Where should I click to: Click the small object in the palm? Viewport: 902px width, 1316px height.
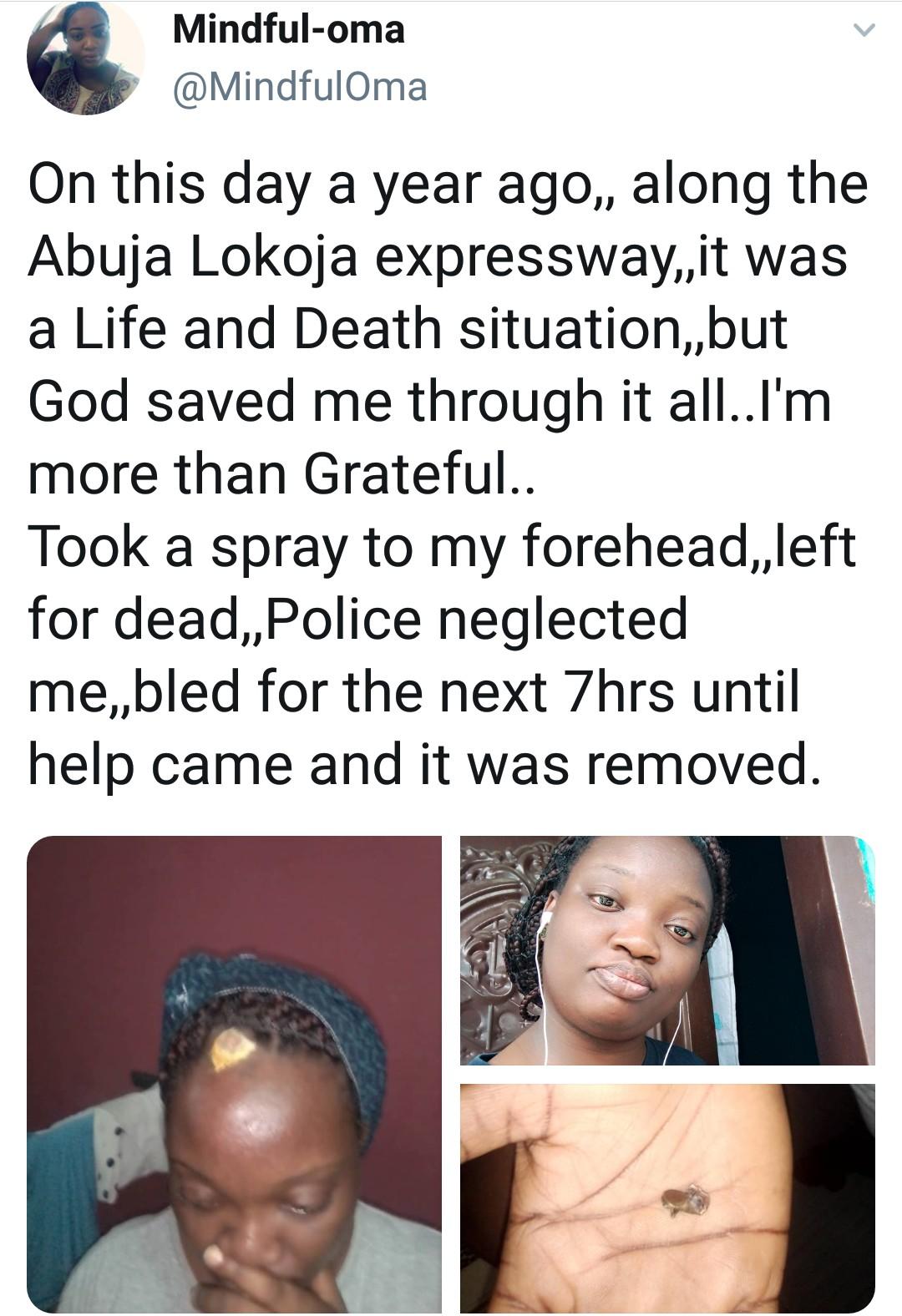coord(686,1202)
